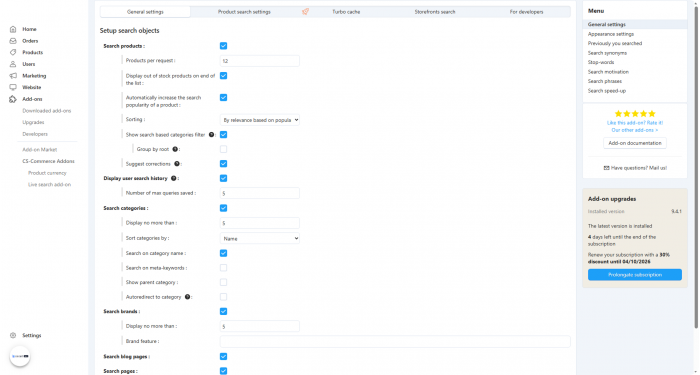This screenshot has height=375, width=700.
Task: Click Number of max queries saved field
Action: pos(260,193)
